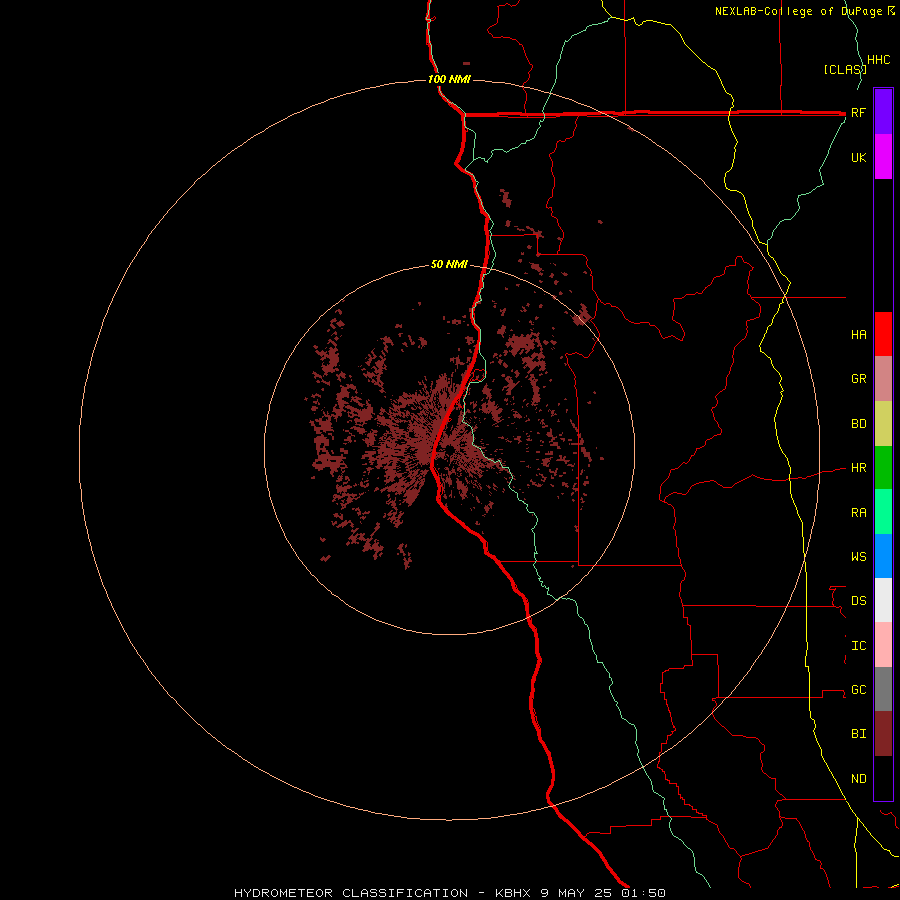Screen dimensions: 900x900
Task: Click the UK magenta legend swatch
Action: (x=883, y=157)
